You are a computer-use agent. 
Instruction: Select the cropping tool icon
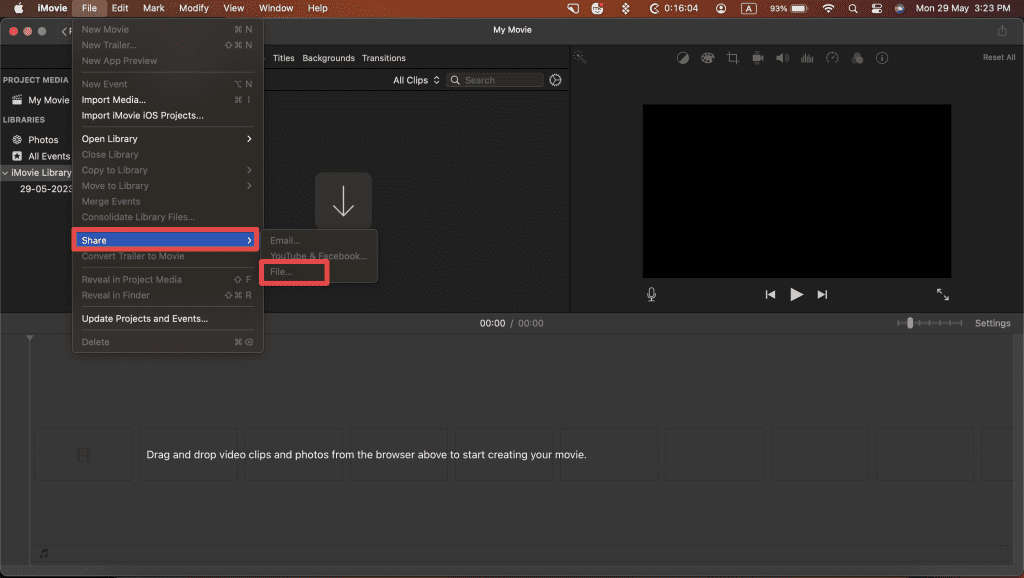point(733,58)
